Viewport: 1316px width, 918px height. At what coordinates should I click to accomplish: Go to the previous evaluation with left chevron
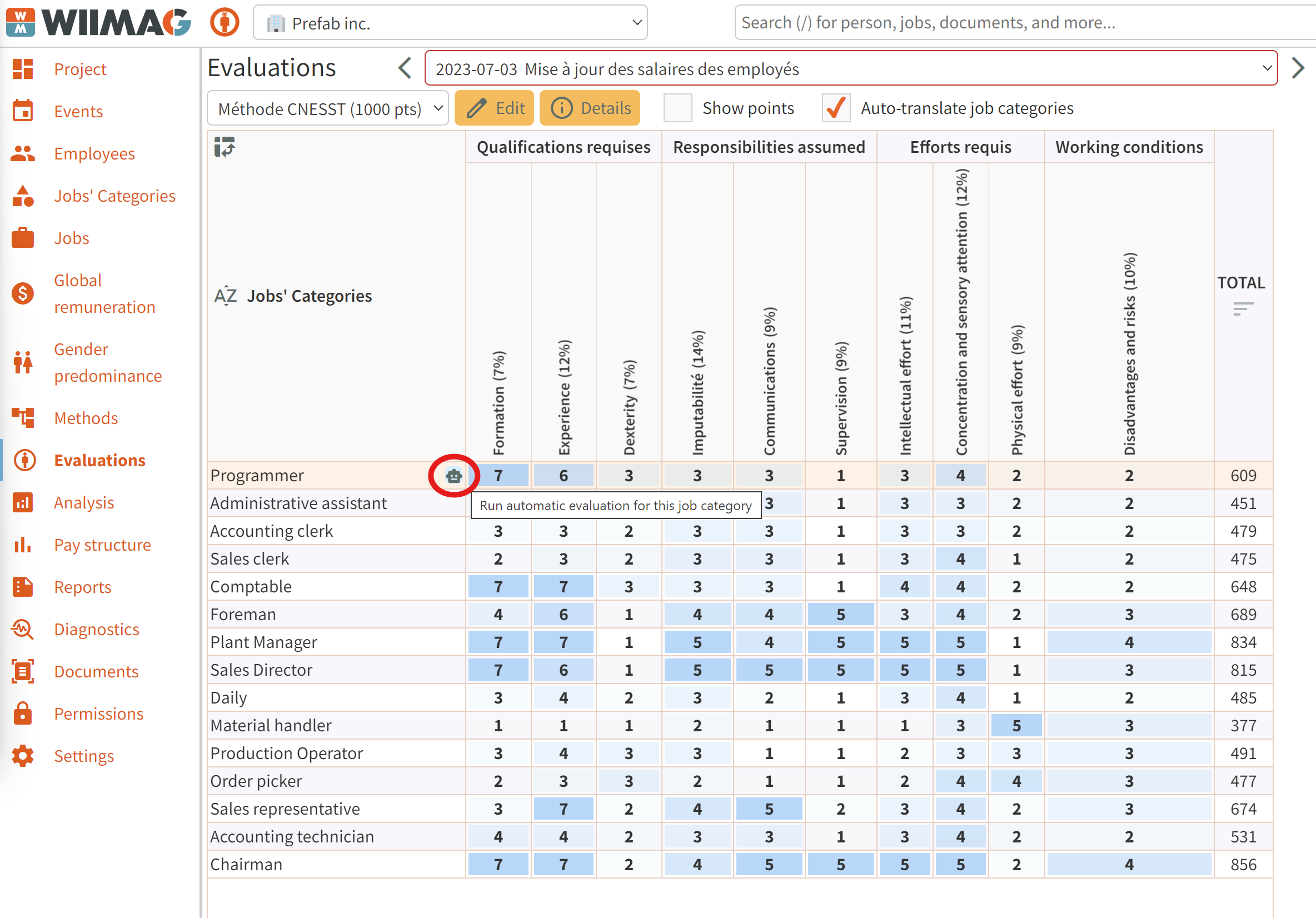coord(405,68)
